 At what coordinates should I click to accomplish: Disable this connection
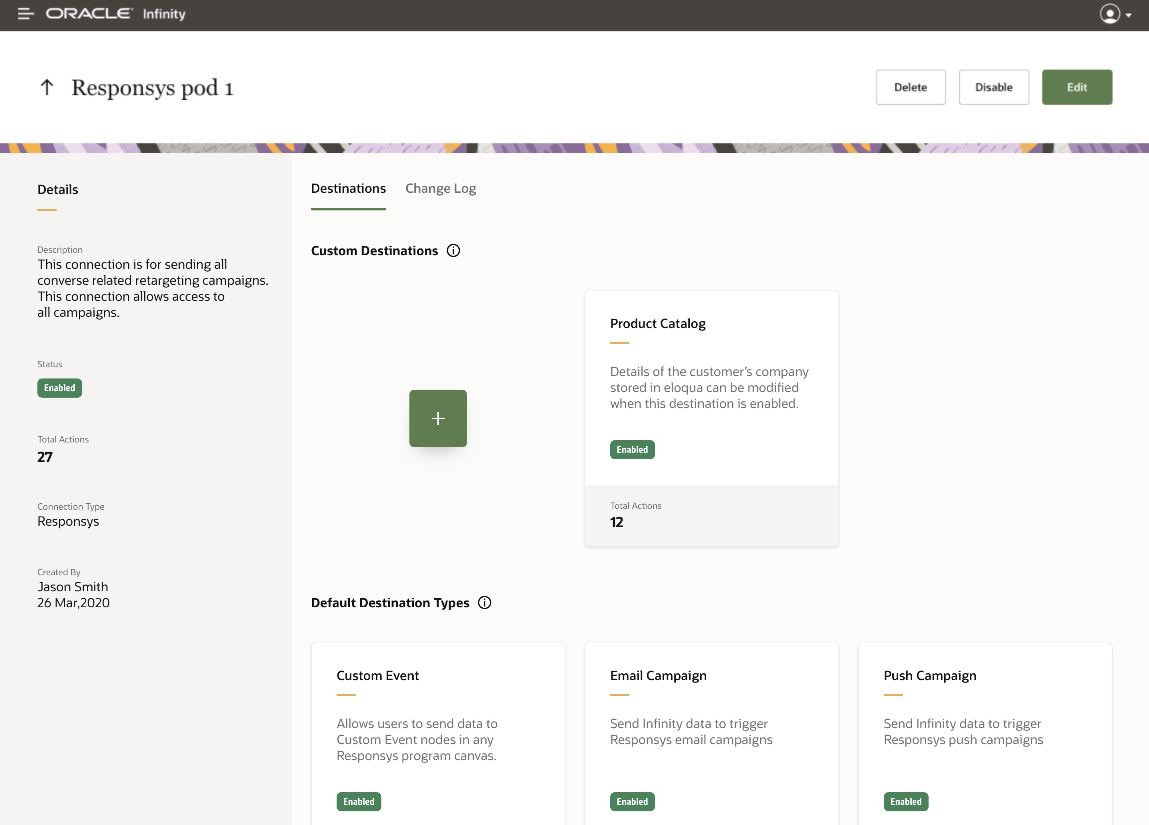pyautogui.click(x=994, y=87)
